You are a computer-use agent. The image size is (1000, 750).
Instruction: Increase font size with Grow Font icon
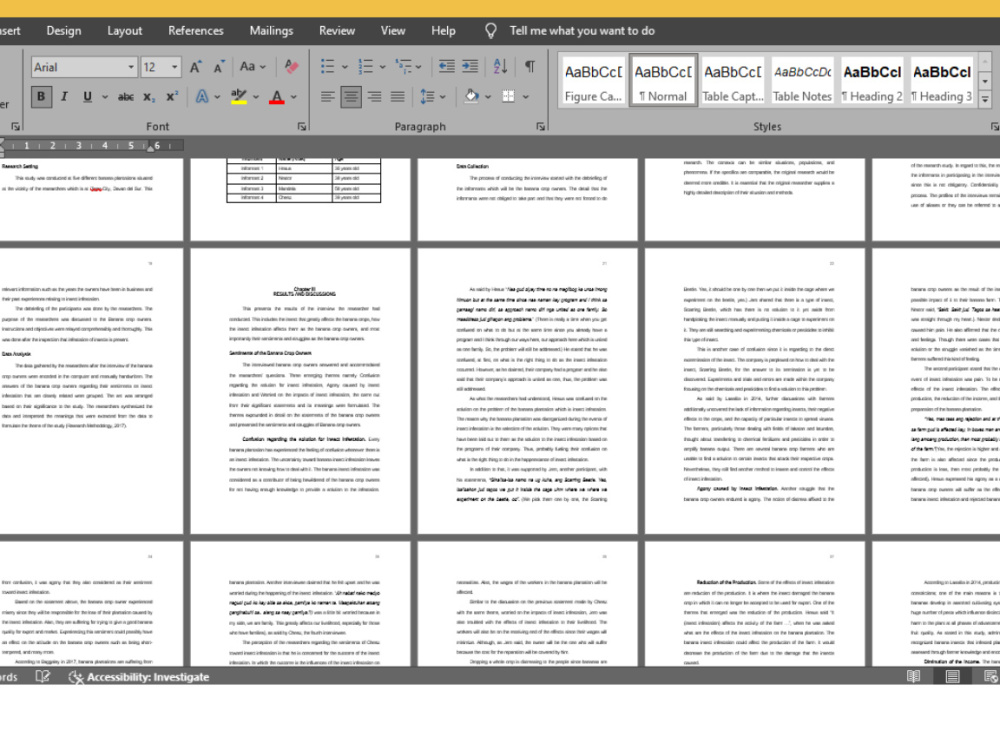click(196, 67)
